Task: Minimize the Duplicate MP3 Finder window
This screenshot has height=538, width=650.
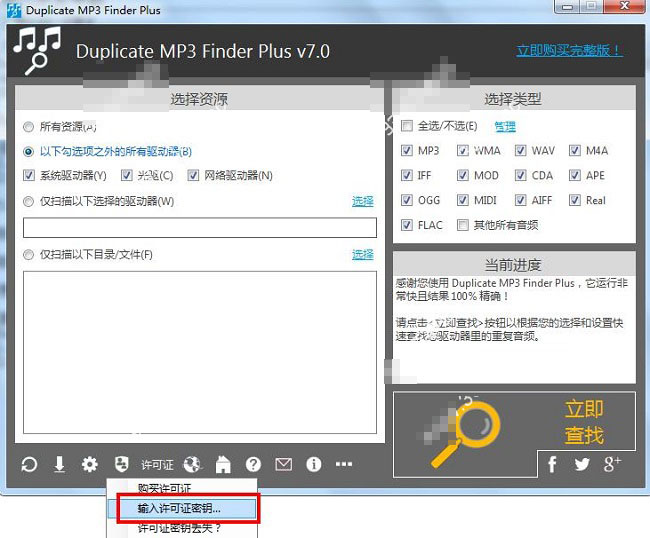Action: pos(567,7)
